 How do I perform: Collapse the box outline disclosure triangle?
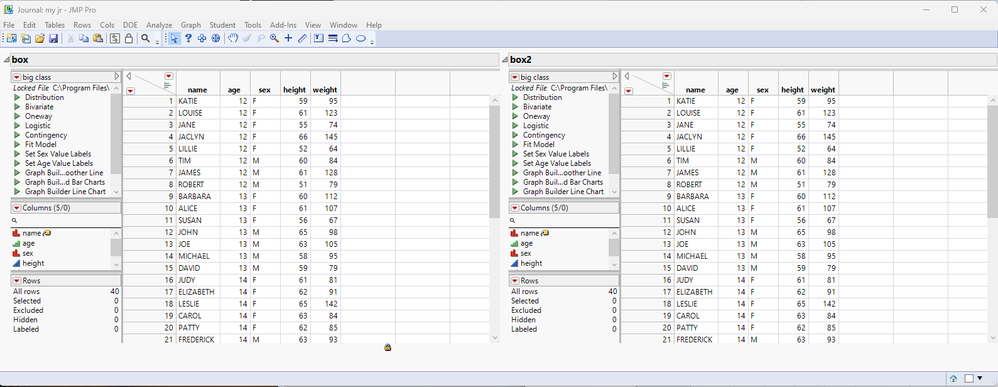(6, 60)
